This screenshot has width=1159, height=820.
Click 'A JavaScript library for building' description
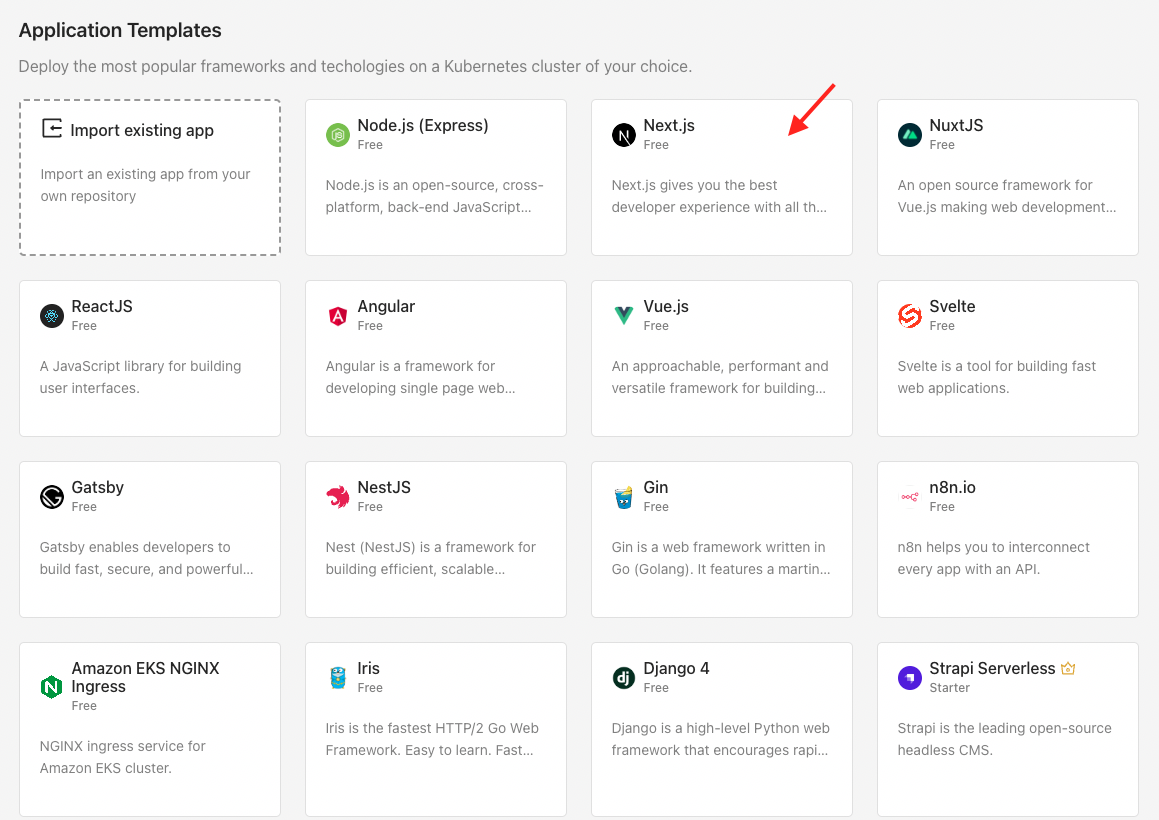click(140, 367)
